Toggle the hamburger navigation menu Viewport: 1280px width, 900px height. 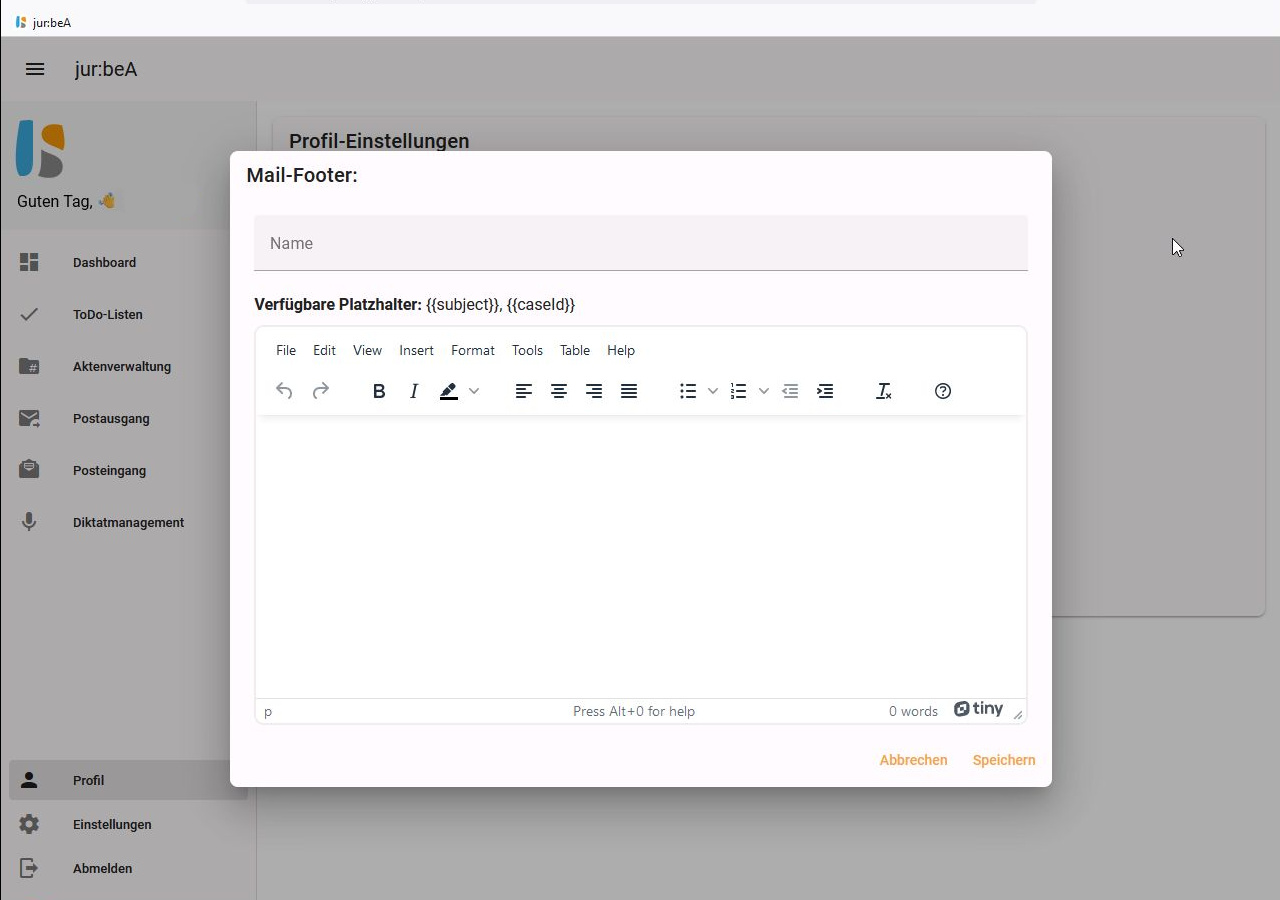click(35, 69)
